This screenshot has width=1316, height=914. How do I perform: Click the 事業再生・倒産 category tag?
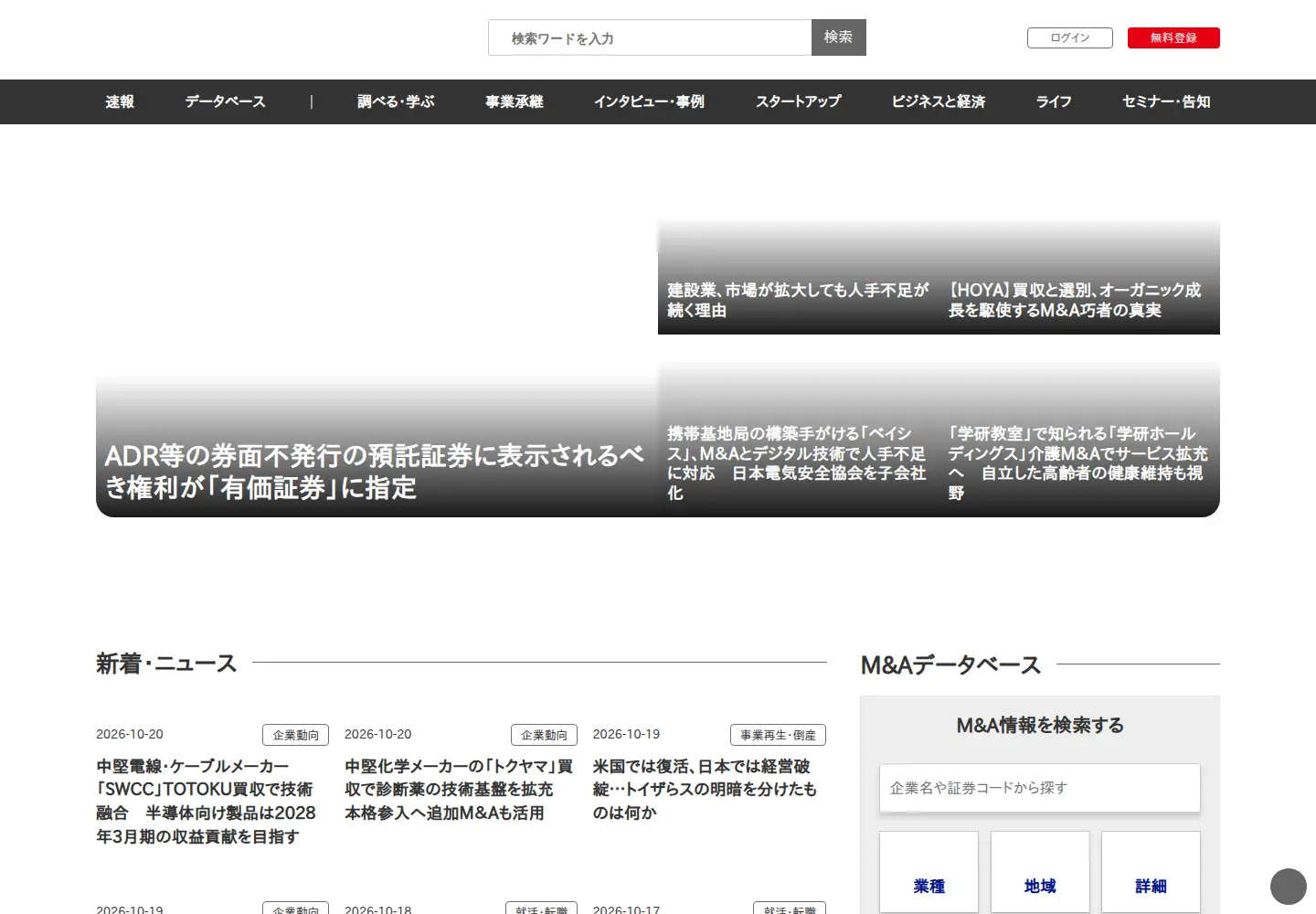[x=779, y=735]
